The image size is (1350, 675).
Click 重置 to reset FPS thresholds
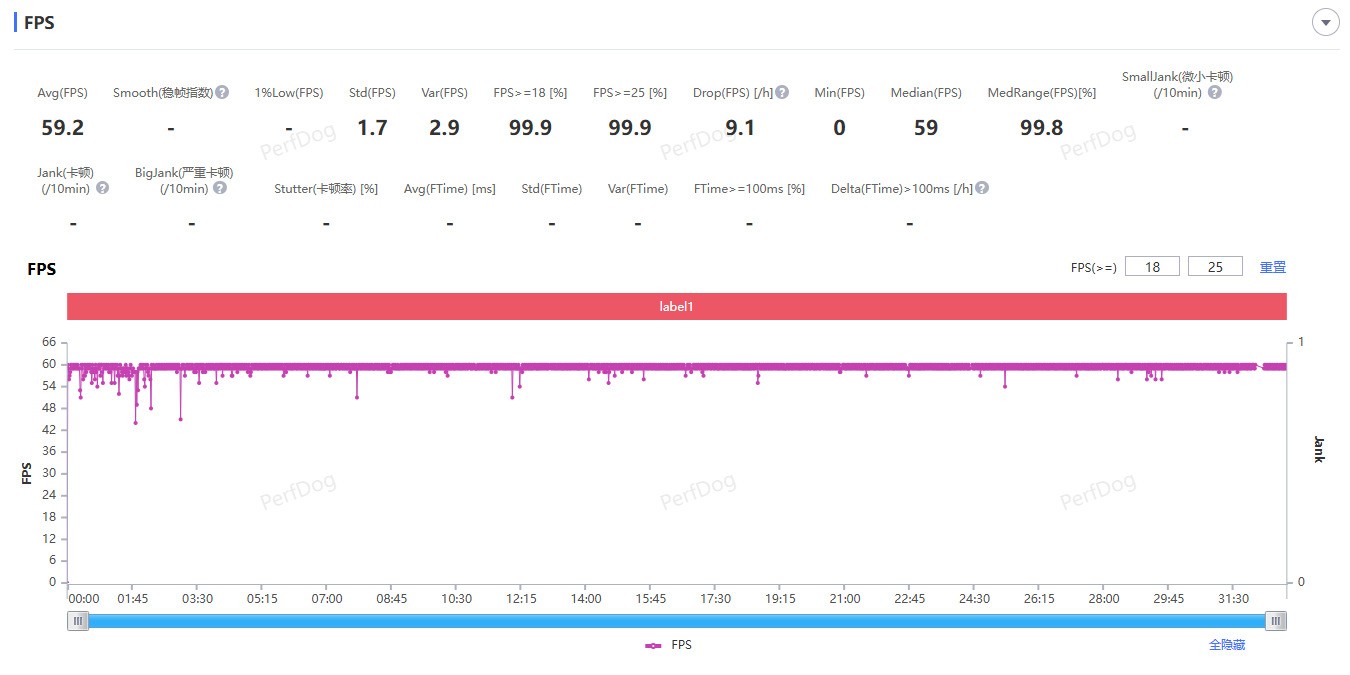coord(1272,267)
